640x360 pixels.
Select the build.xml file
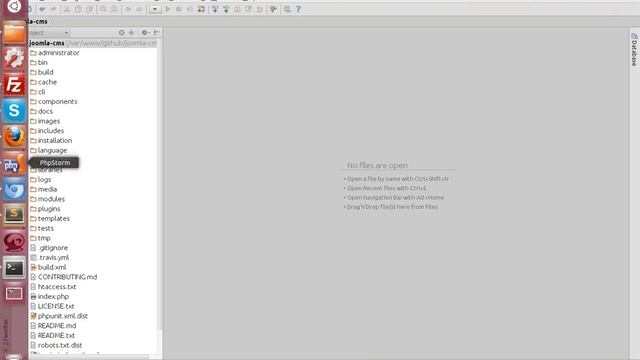48,267
